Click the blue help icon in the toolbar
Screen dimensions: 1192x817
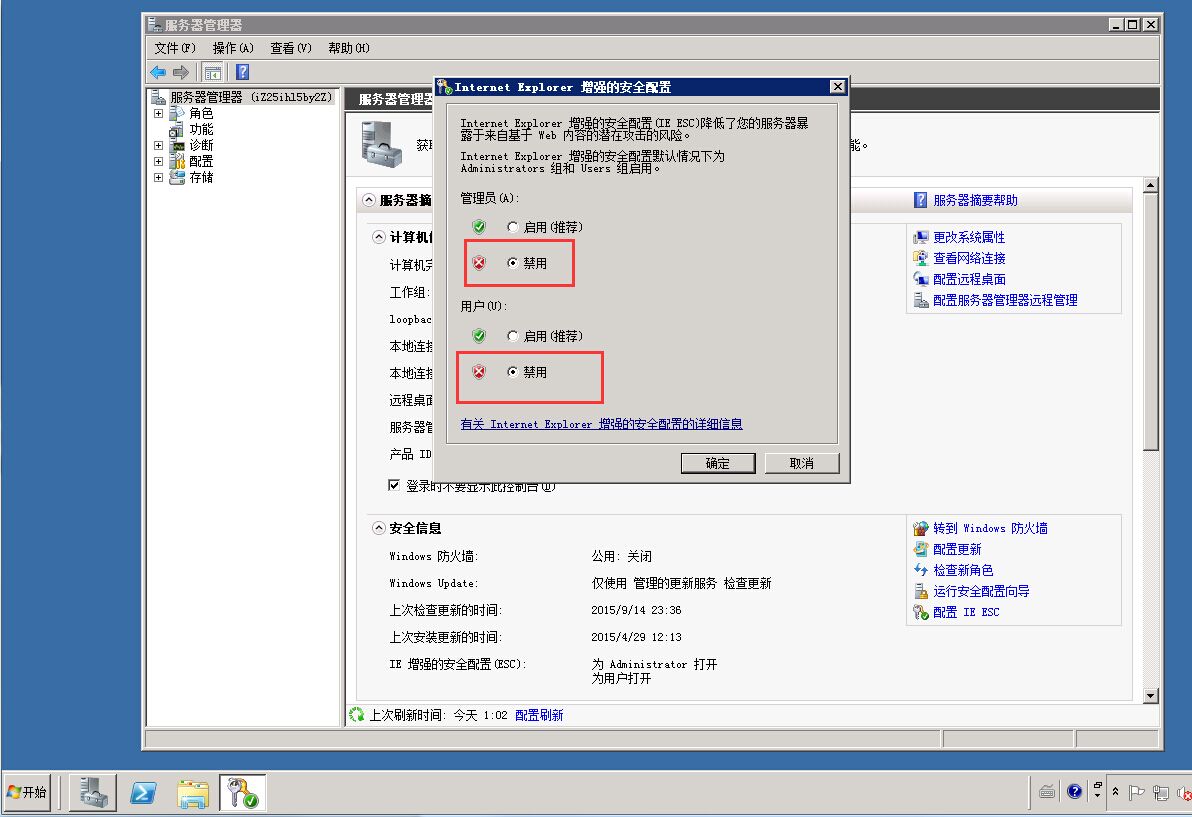click(x=242, y=72)
